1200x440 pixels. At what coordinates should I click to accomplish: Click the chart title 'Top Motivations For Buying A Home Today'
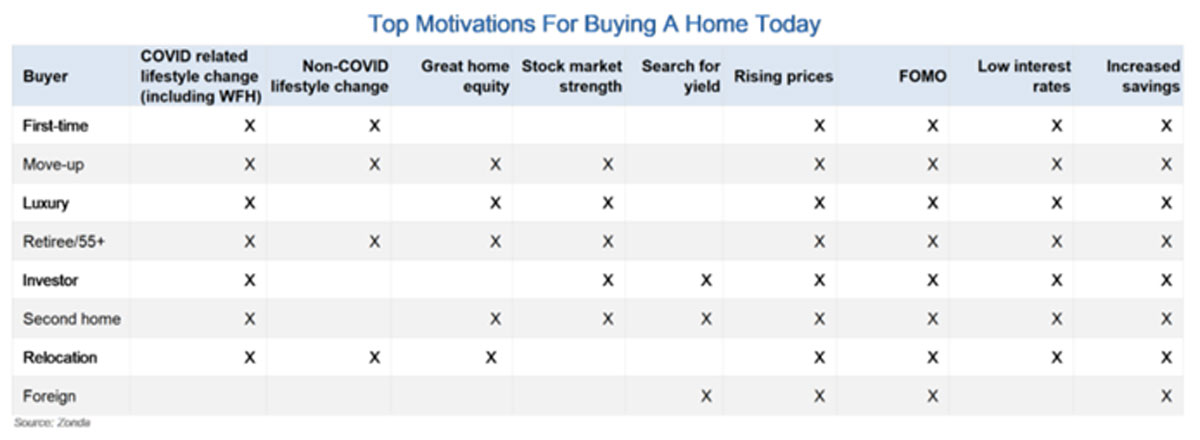[x=594, y=22]
